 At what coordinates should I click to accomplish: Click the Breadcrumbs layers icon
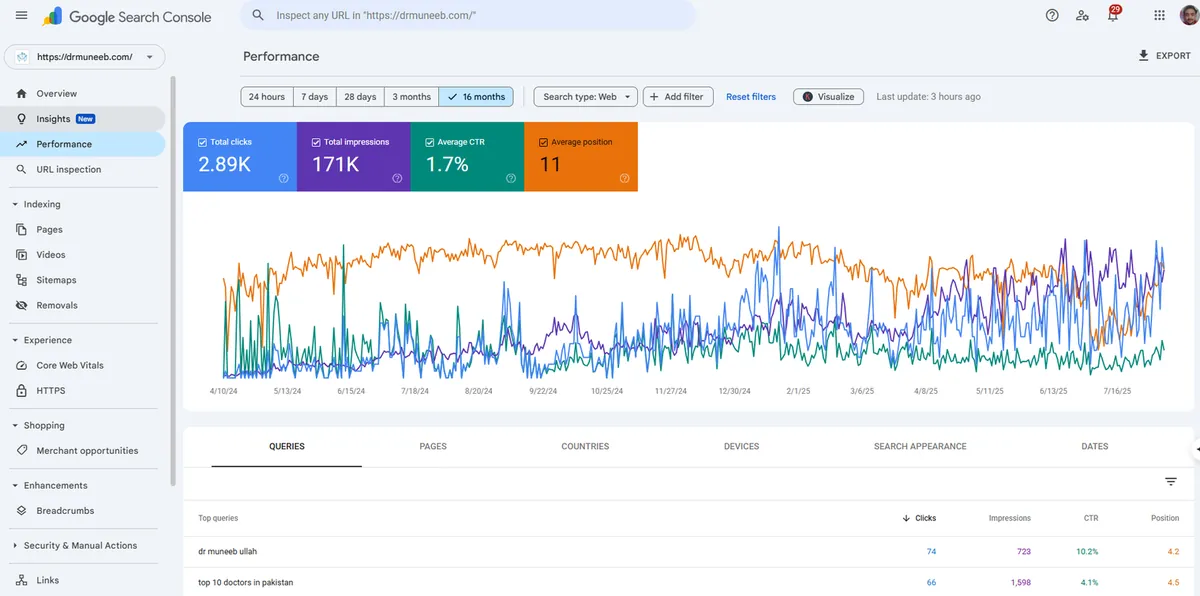tap(21, 510)
